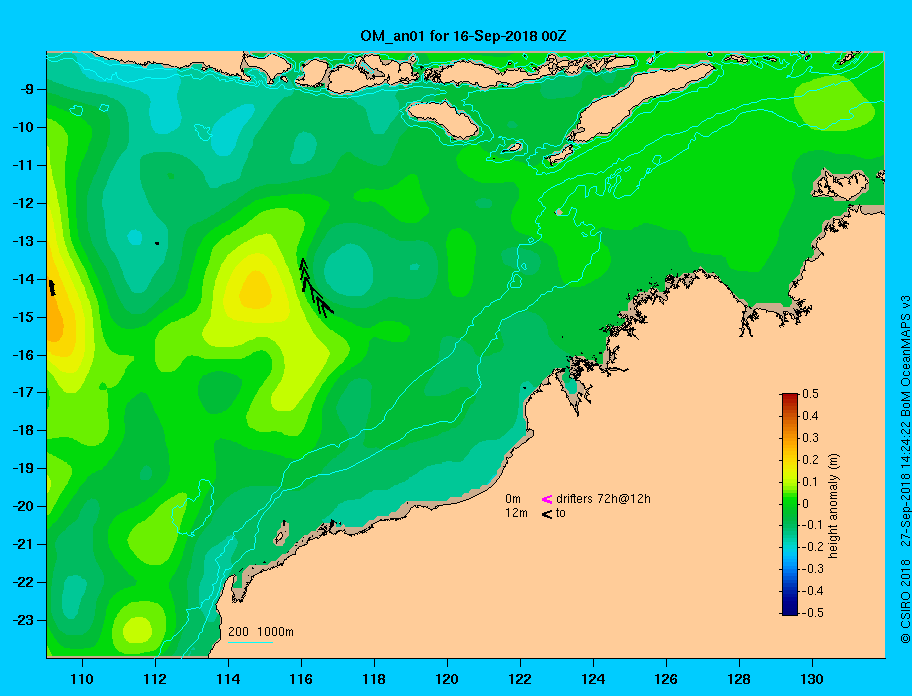This screenshot has height=696, width=912.
Task: Click the -14 latitude axis label
Action: [24, 279]
